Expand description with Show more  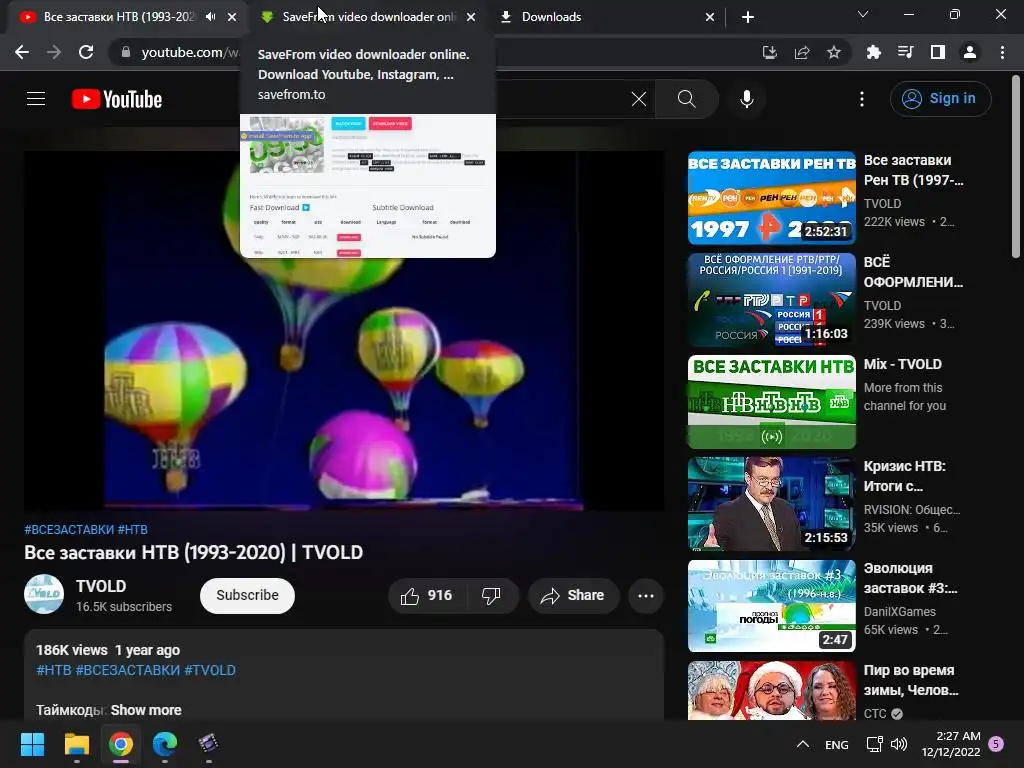146,710
